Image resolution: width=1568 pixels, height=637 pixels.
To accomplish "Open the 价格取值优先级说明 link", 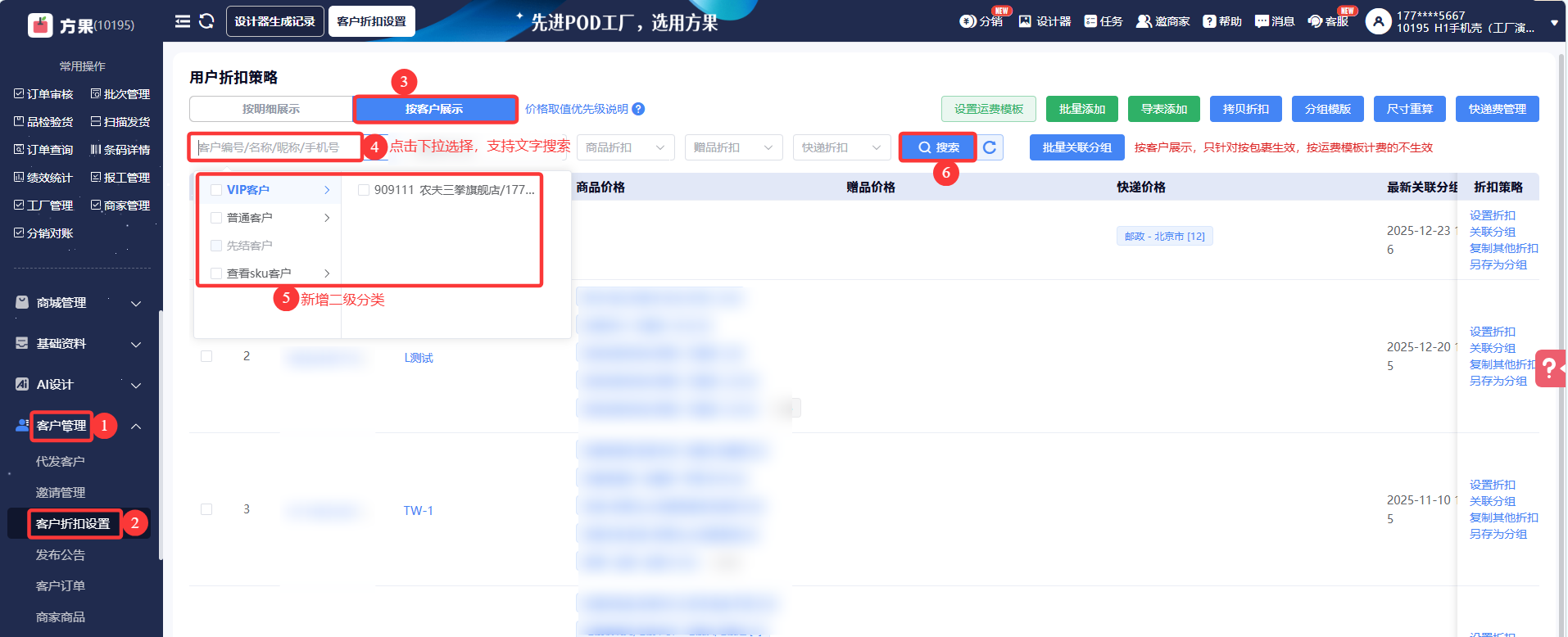I will click(x=577, y=109).
